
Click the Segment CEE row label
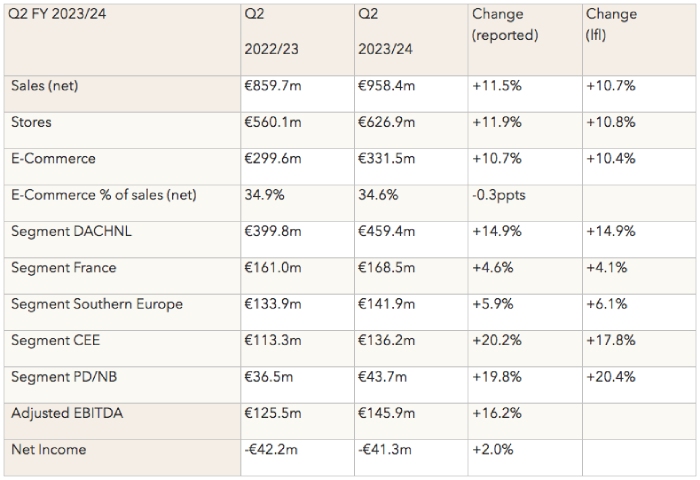pos(57,341)
